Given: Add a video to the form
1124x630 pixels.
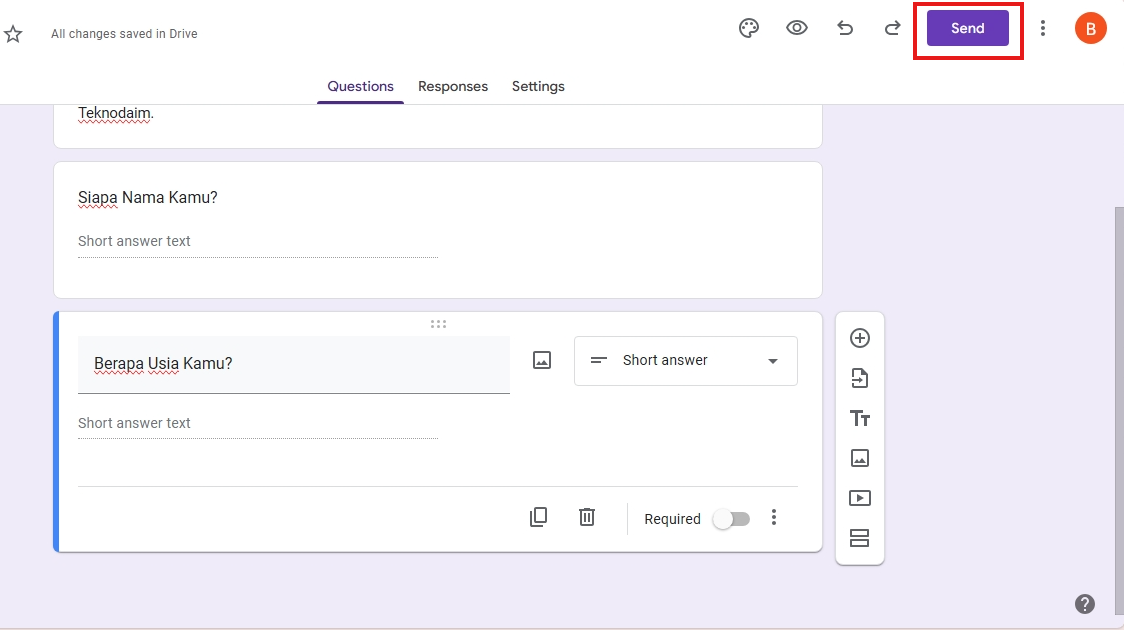Looking at the screenshot, I should tap(860, 497).
